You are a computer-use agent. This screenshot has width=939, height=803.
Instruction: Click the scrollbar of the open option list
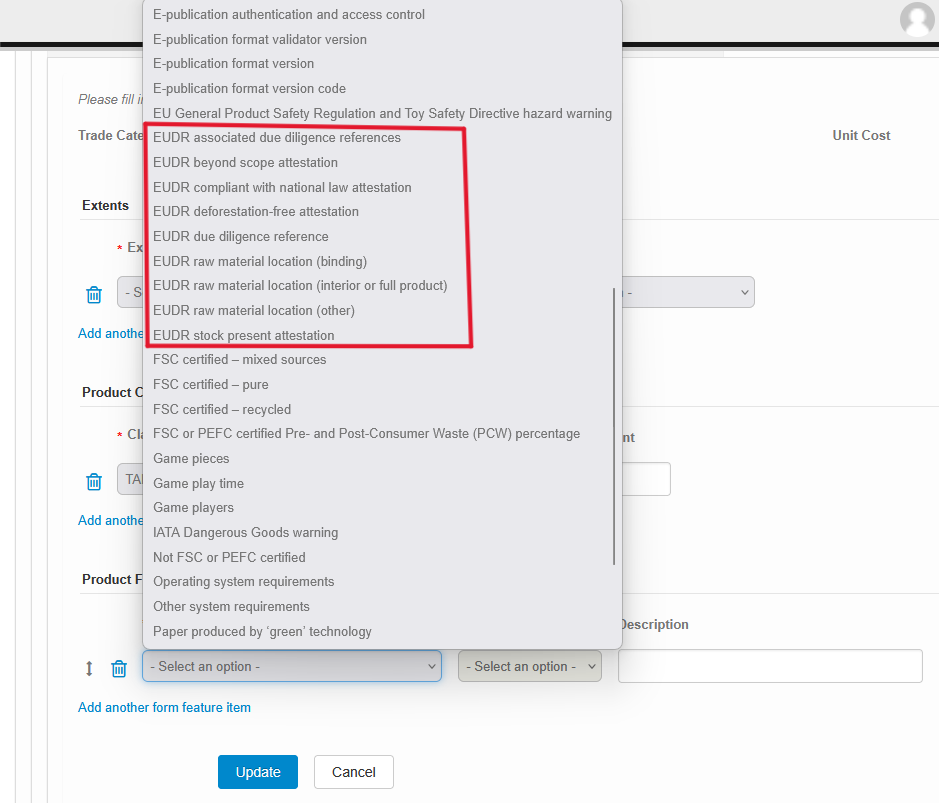click(614, 400)
